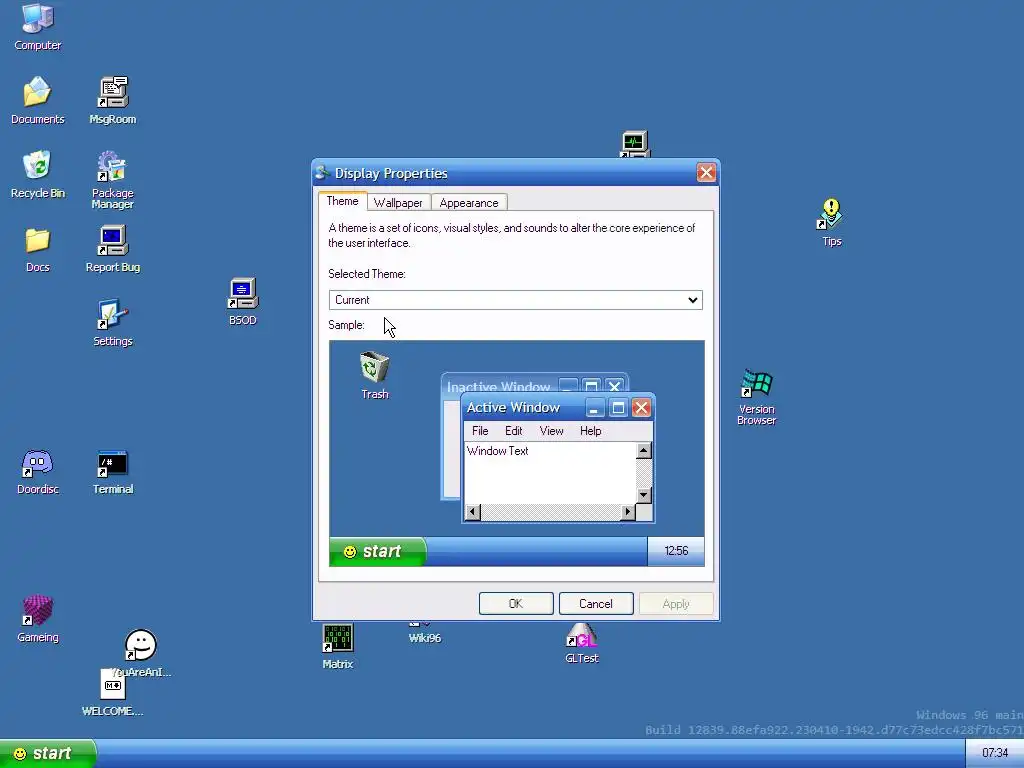The image size is (1024, 768).
Task: Launch the Terminal desktop icon
Action: point(112,471)
